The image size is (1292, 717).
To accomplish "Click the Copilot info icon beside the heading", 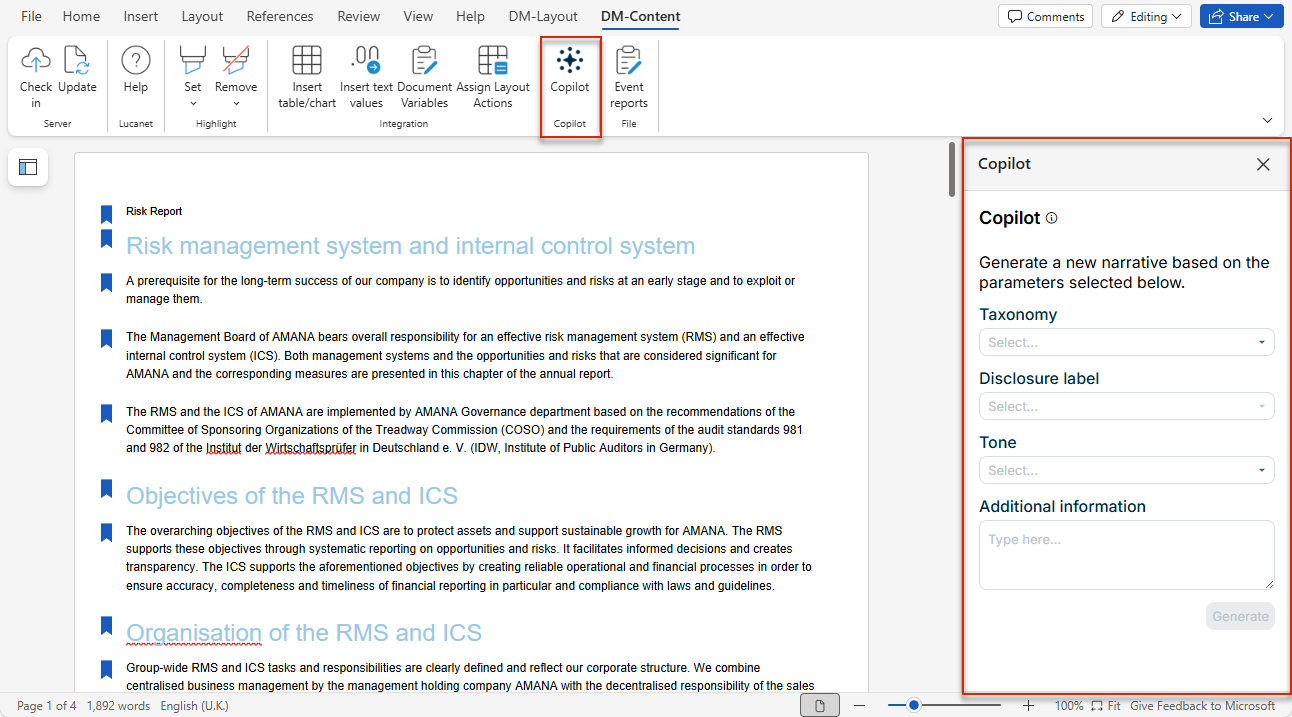I will (x=1051, y=218).
